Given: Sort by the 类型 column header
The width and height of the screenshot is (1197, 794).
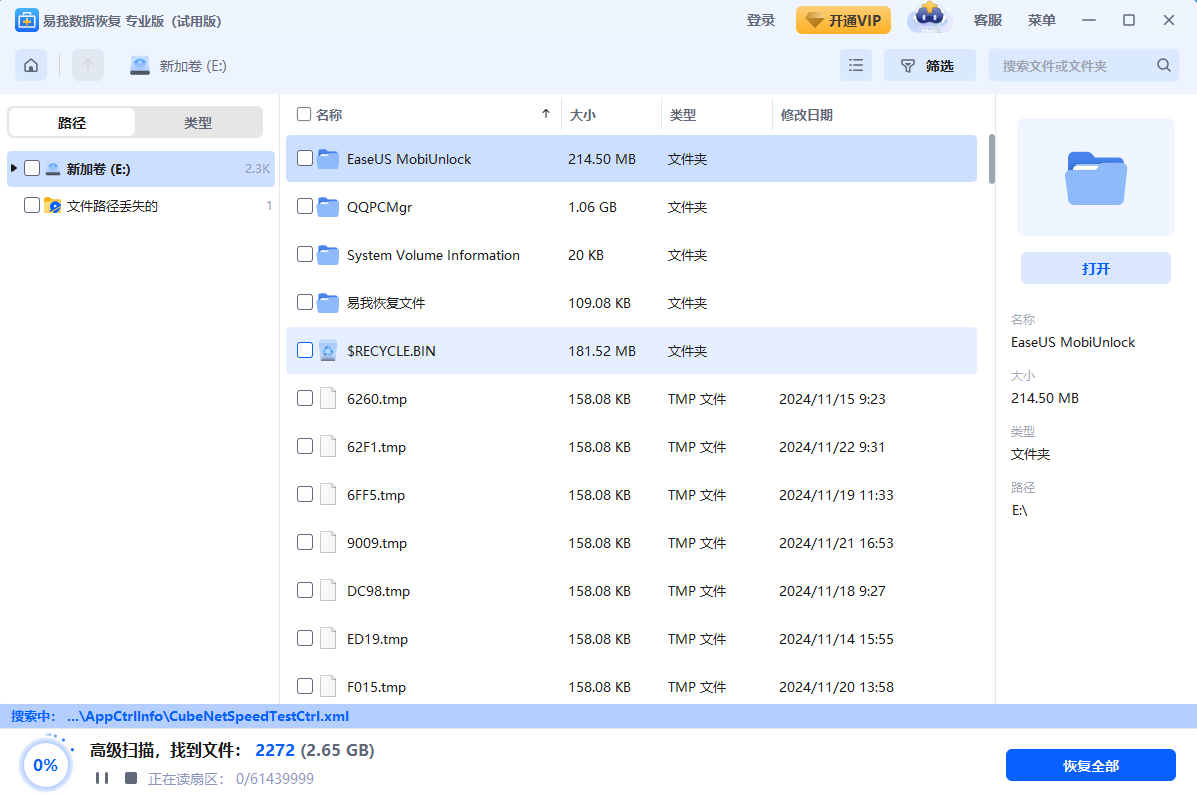Looking at the screenshot, I should 682,115.
